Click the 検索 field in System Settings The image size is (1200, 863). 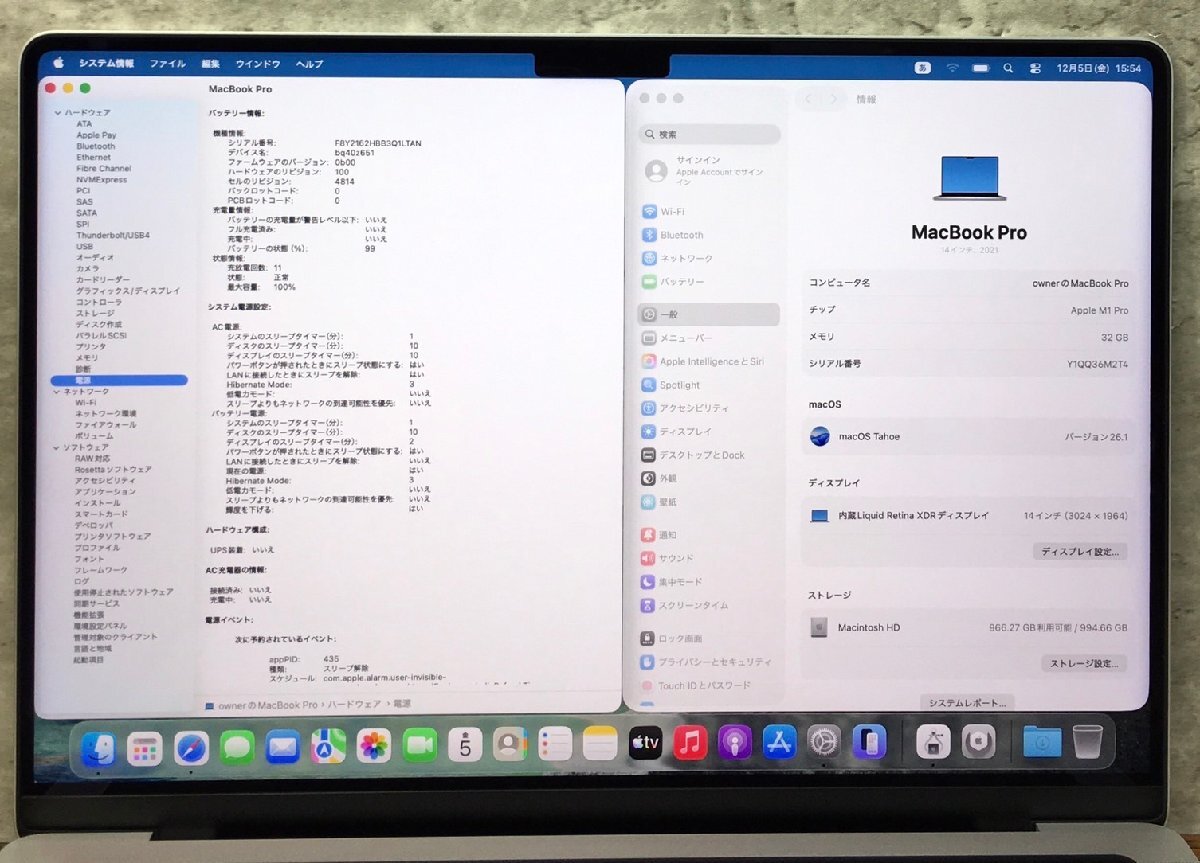coord(710,134)
